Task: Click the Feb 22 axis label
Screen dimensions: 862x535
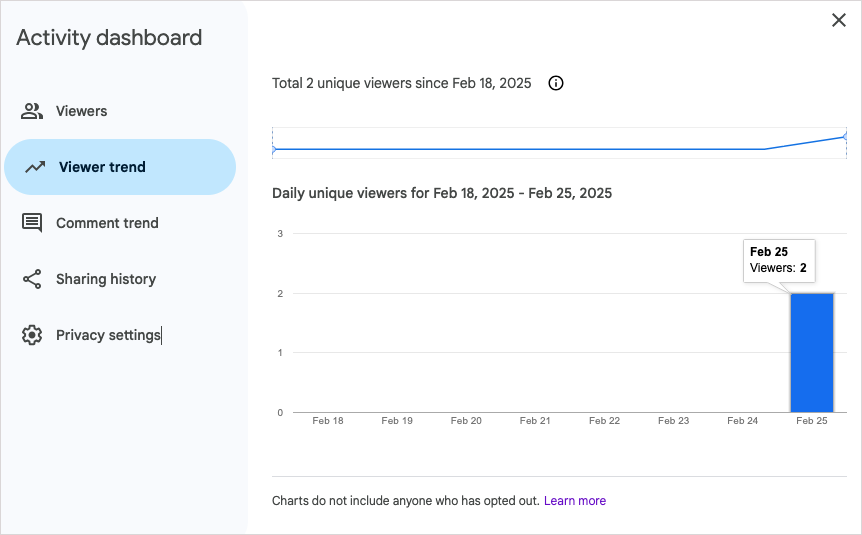Action: 604,421
